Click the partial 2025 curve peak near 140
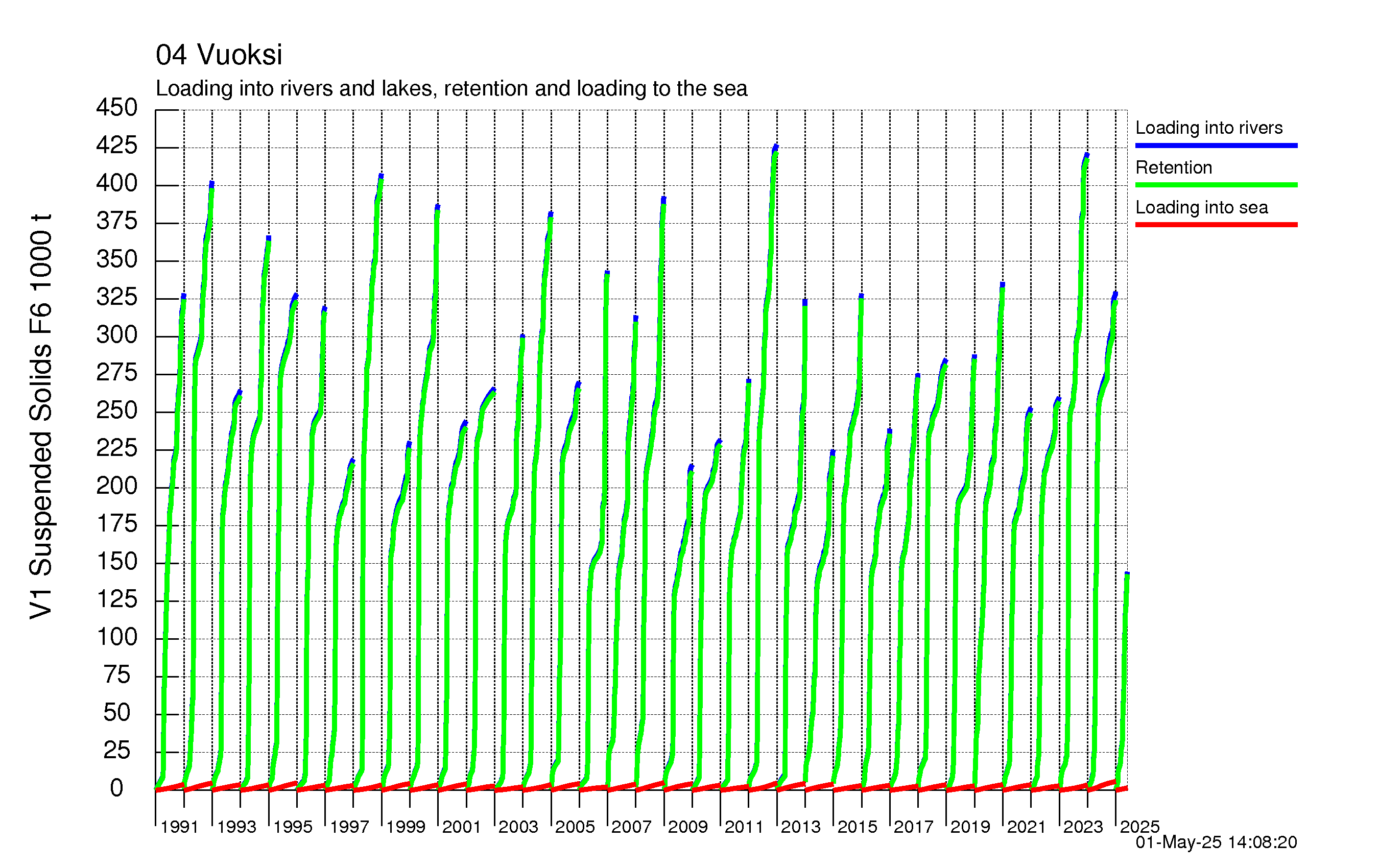 (x=1127, y=575)
